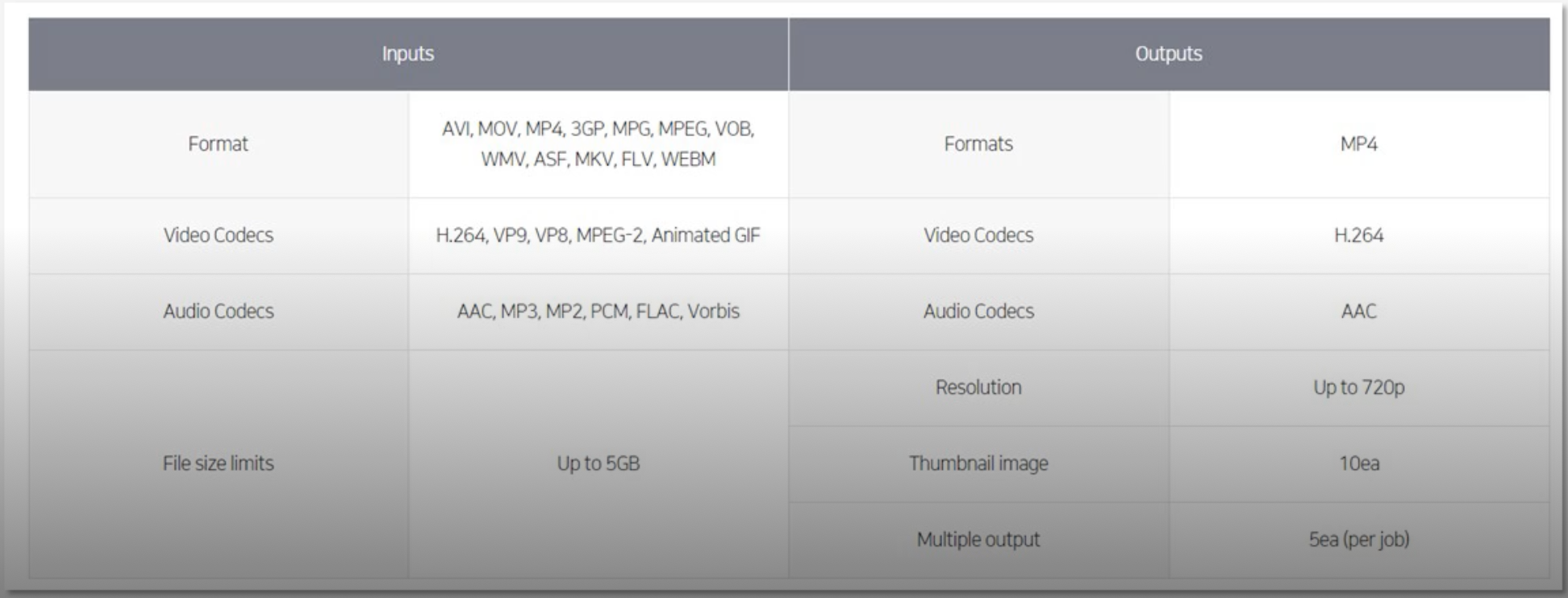Click the AVI, MOV, MP4 input formats cell
1568x598 pixels.
pyautogui.click(x=598, y=144)
